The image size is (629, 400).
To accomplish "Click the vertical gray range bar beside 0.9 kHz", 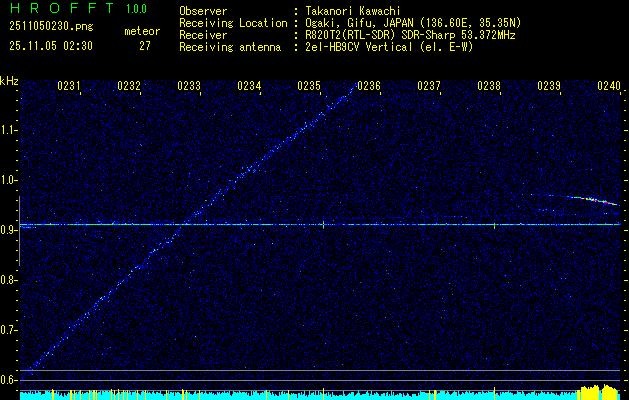I will click(19, 231).
